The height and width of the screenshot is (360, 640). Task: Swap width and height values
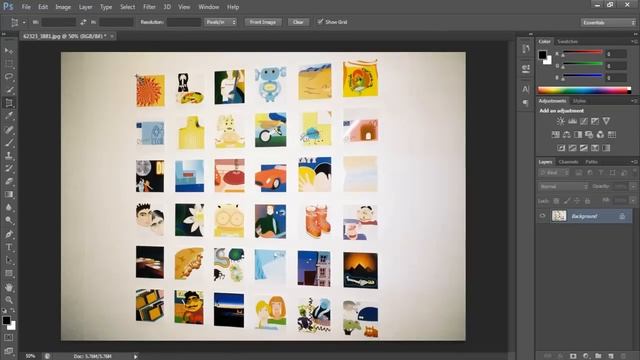click(83, 22)
